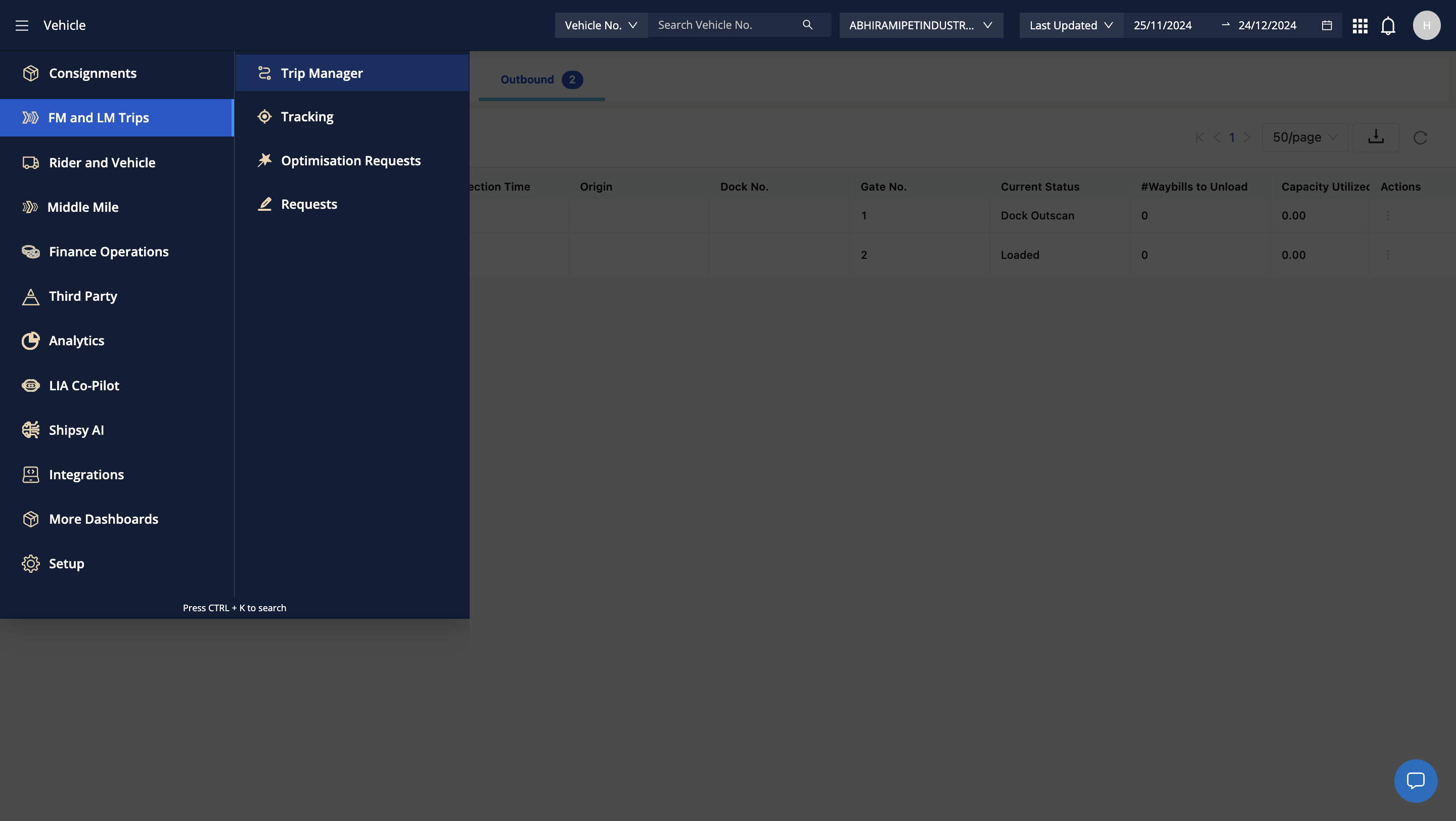1456x821 pixels.
Task: Open the Finance Operations menu
Action: [117, 251]
